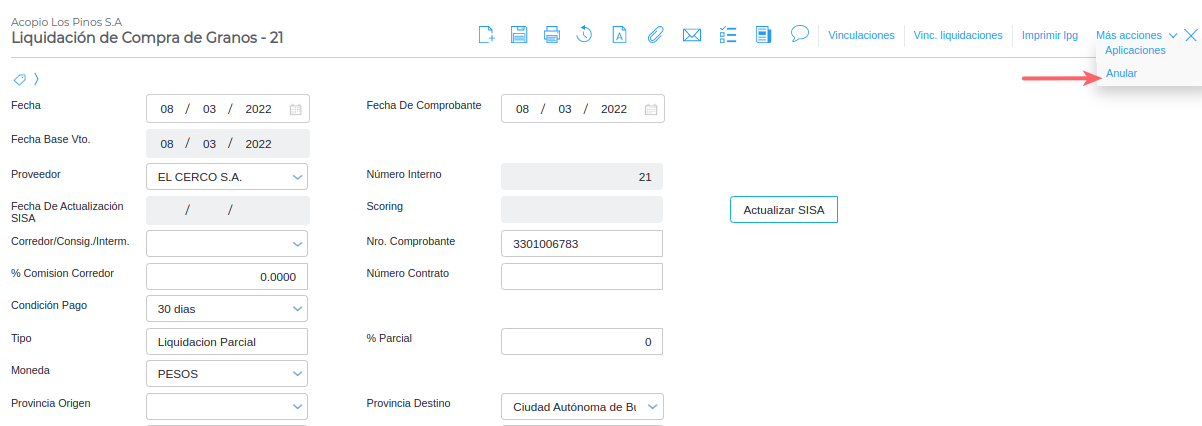
Task: Open the Vinculaciones link
Action: tap(861, 35)
